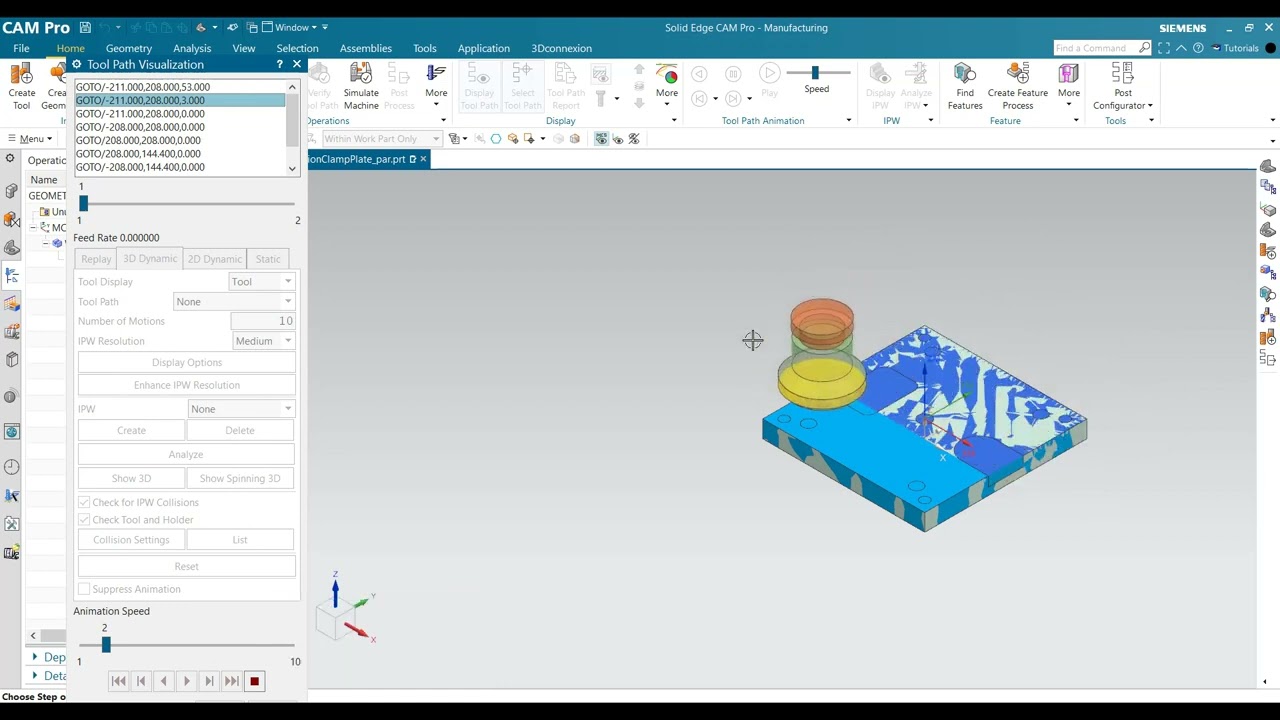The image size is (1280, 720).
Task: Open the Assemblies ribbon tab
Action: click(x=366, y=48)
